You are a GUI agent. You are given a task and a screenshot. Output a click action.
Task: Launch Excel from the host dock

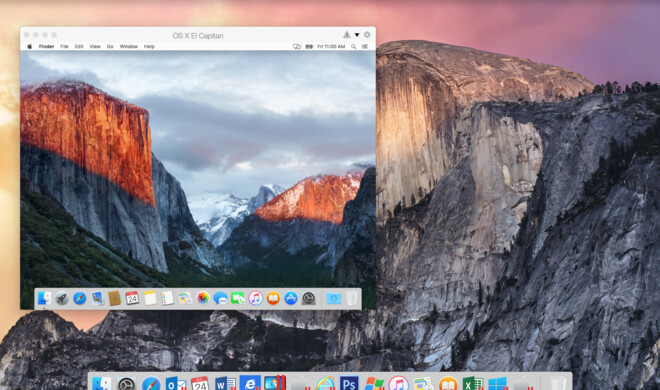tap(472, 384)
